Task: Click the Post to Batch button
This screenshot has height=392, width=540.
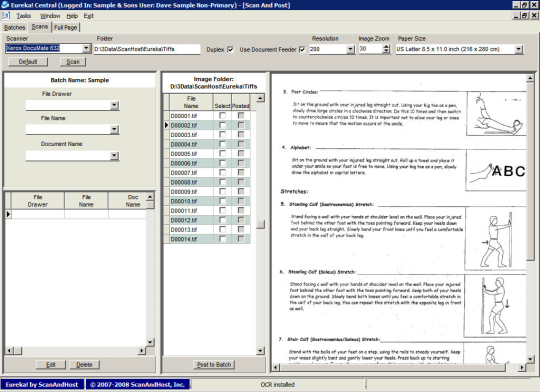Action: click(x=214, y=364)
